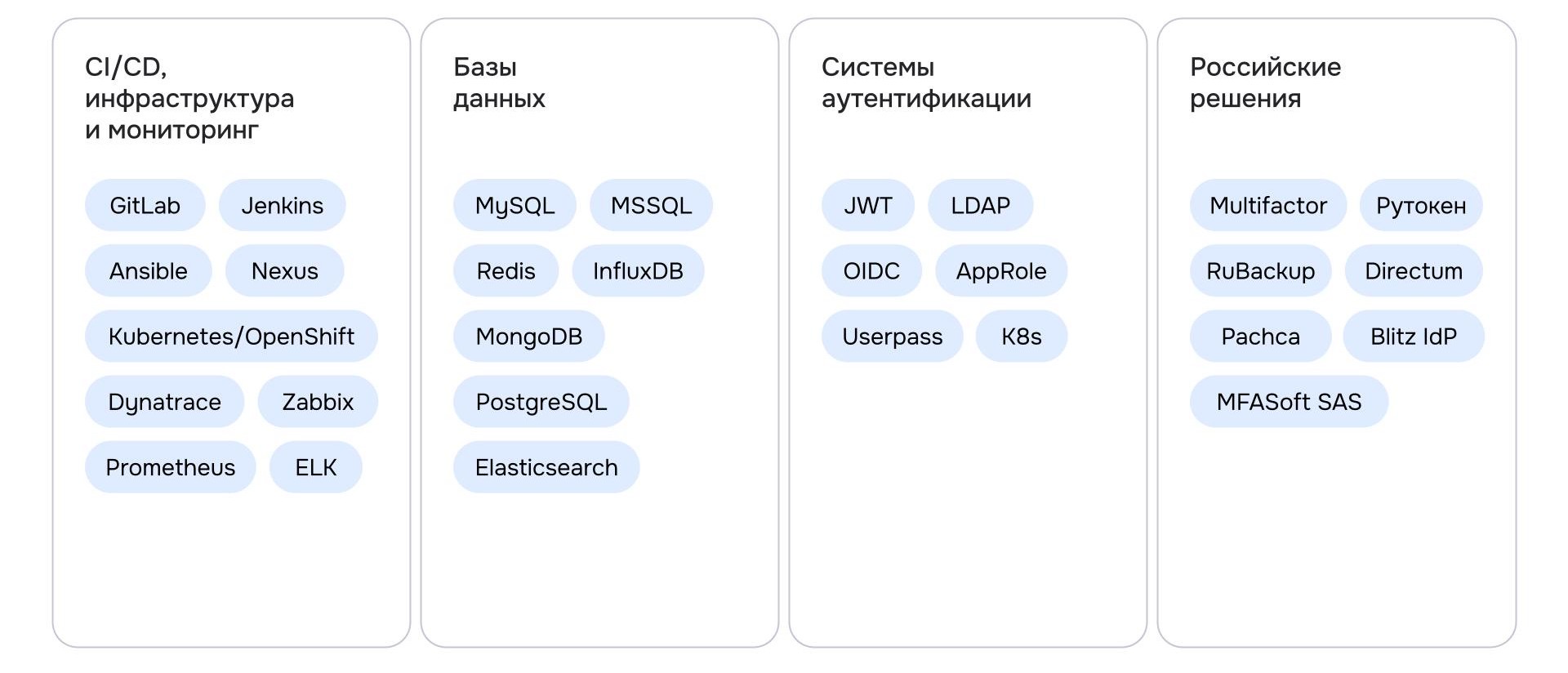1568x673 pixels.
Task: Click the Рутокен chip
Action: (1420, 206)
